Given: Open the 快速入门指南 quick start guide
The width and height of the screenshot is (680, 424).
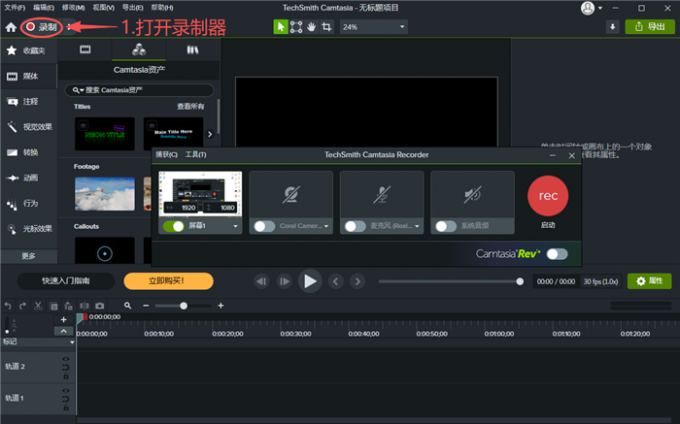Looking at the screenshot, I should (x=66, y=281).
